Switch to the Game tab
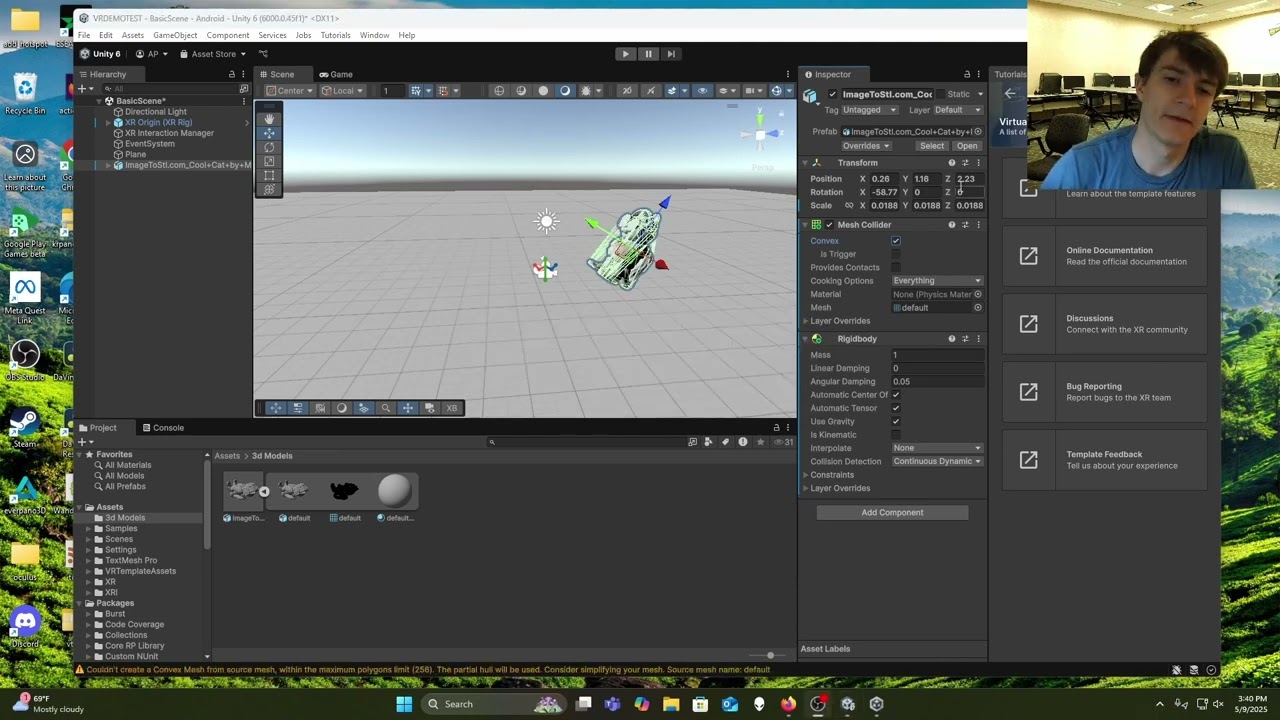Screen dimensions: 1280x720 [x=336, y=74]
